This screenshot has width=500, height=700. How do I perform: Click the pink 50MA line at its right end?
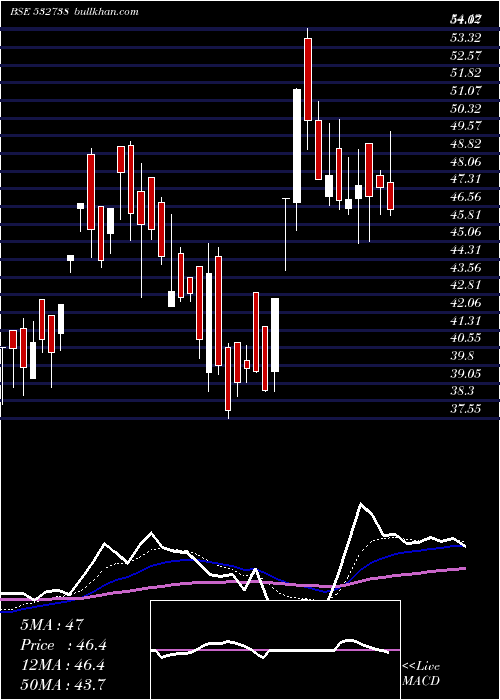[x=465, y=568]
